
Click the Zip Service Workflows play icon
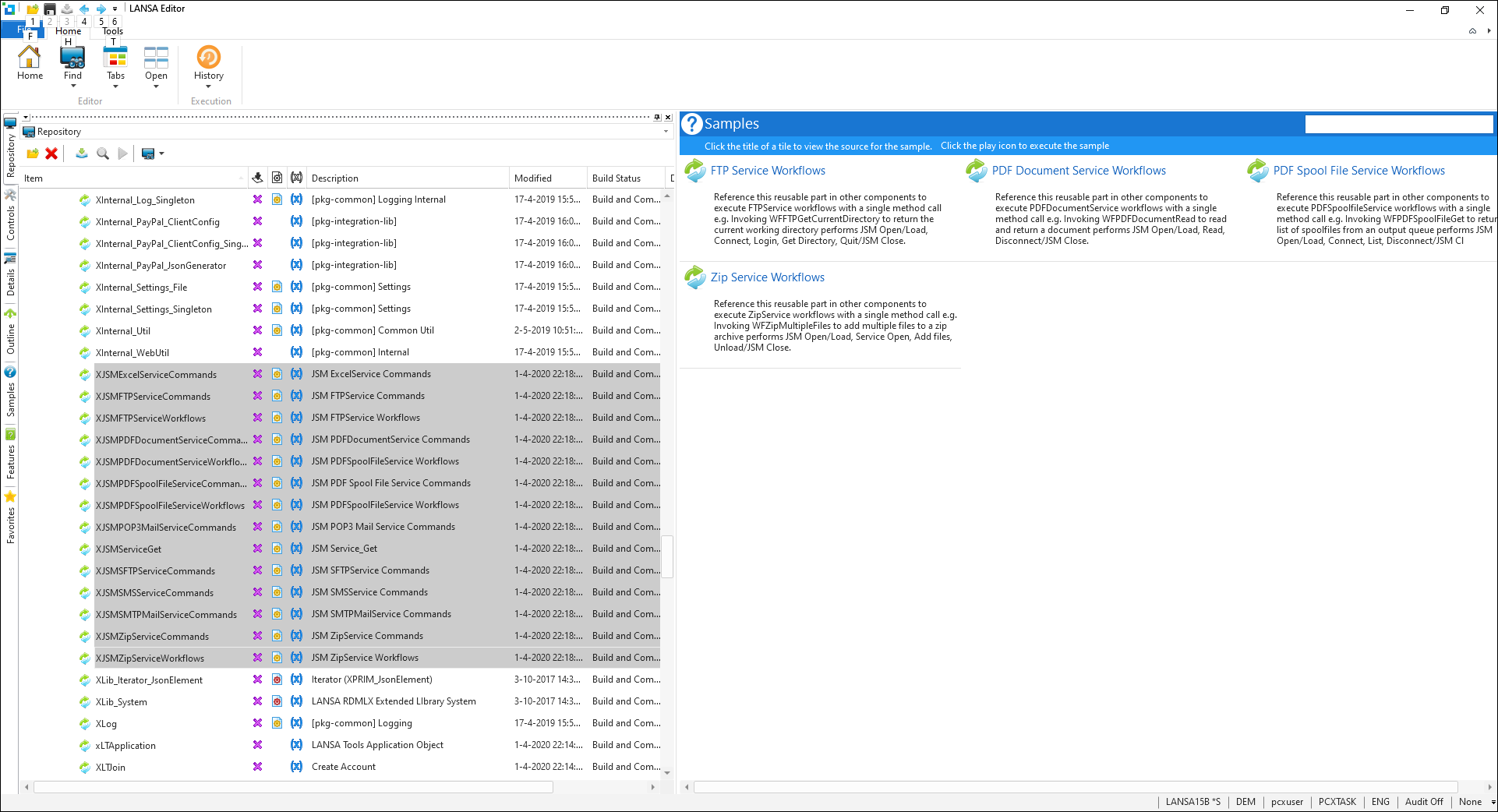click(694, 277)
